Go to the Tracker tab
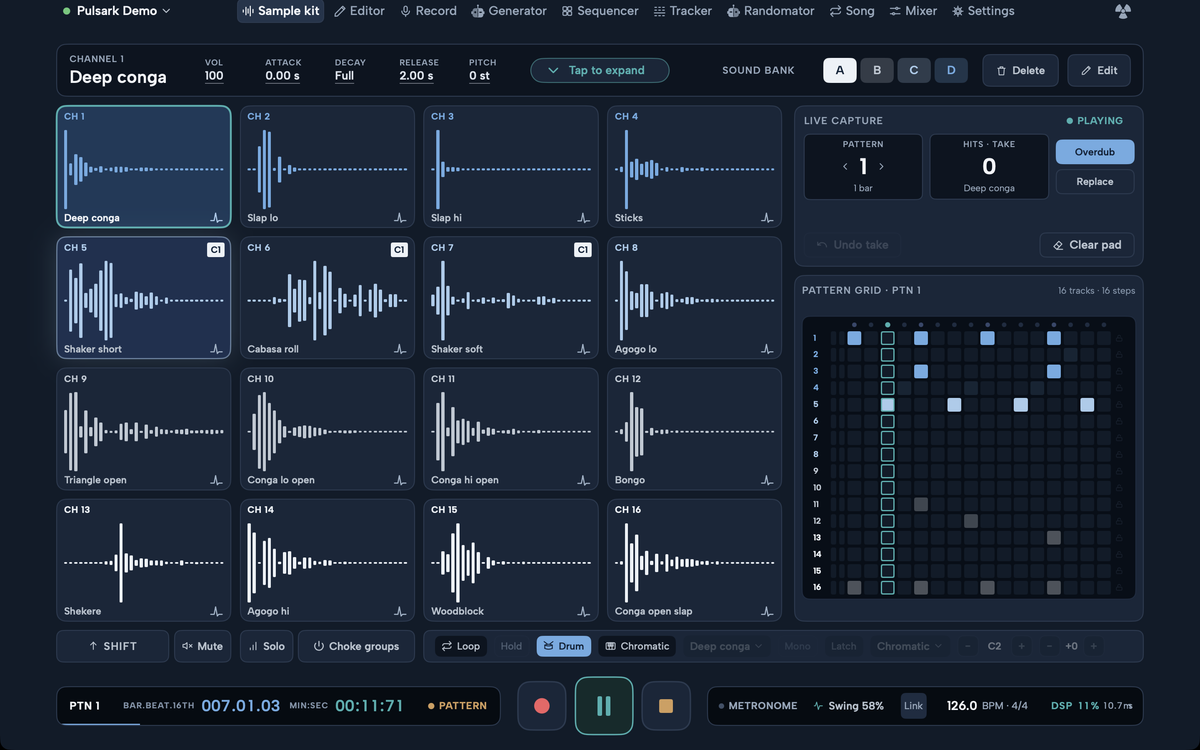Image resolution: width=1200 pixels, height=750 pixels. click(683, 11)
